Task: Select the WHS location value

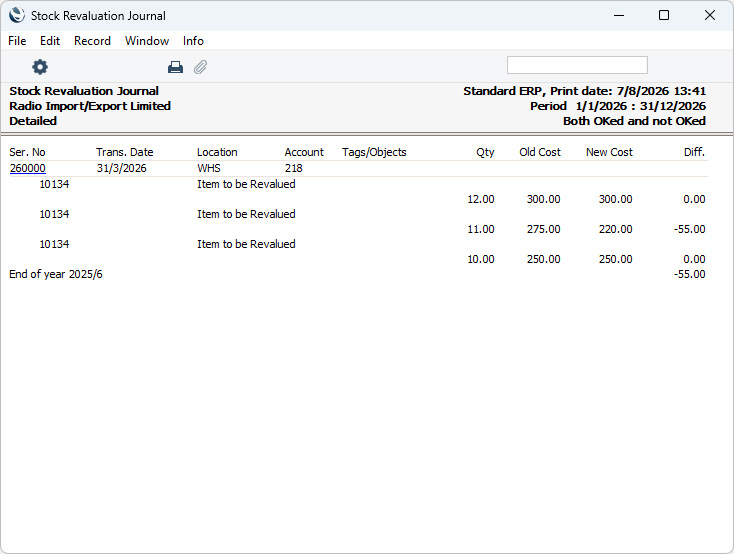Action: point(209,168)
